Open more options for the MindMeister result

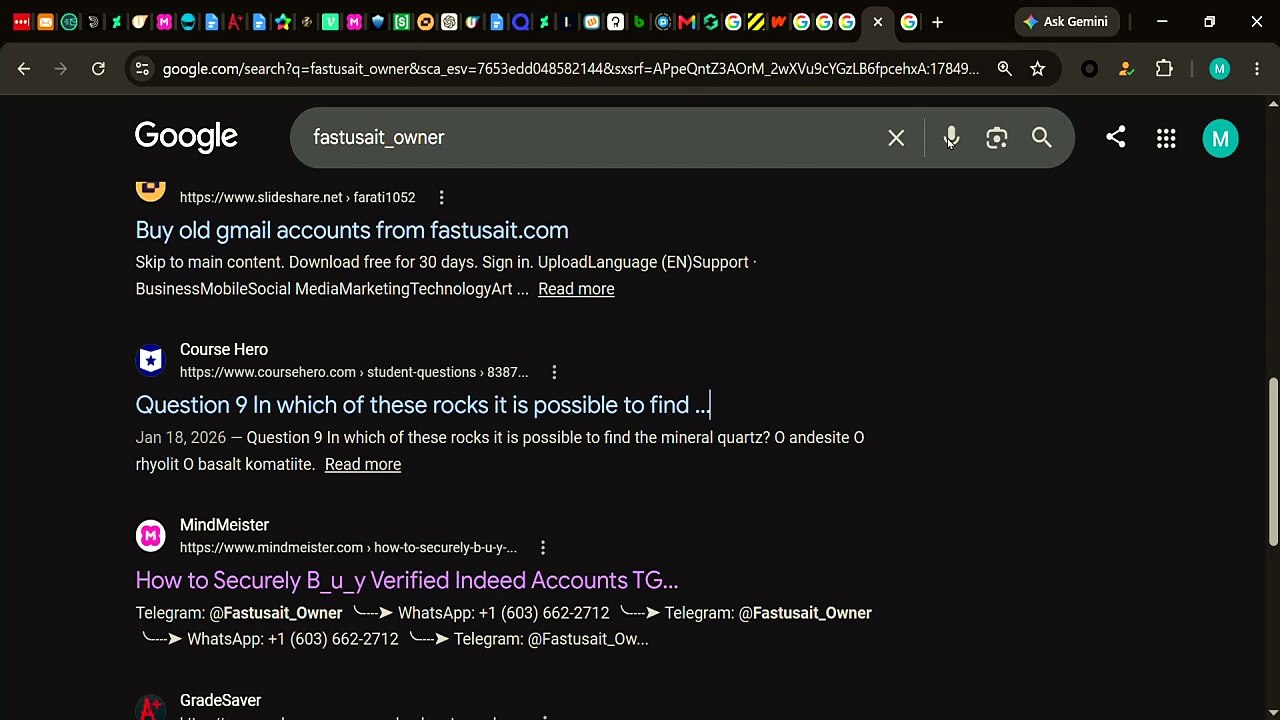543,548
